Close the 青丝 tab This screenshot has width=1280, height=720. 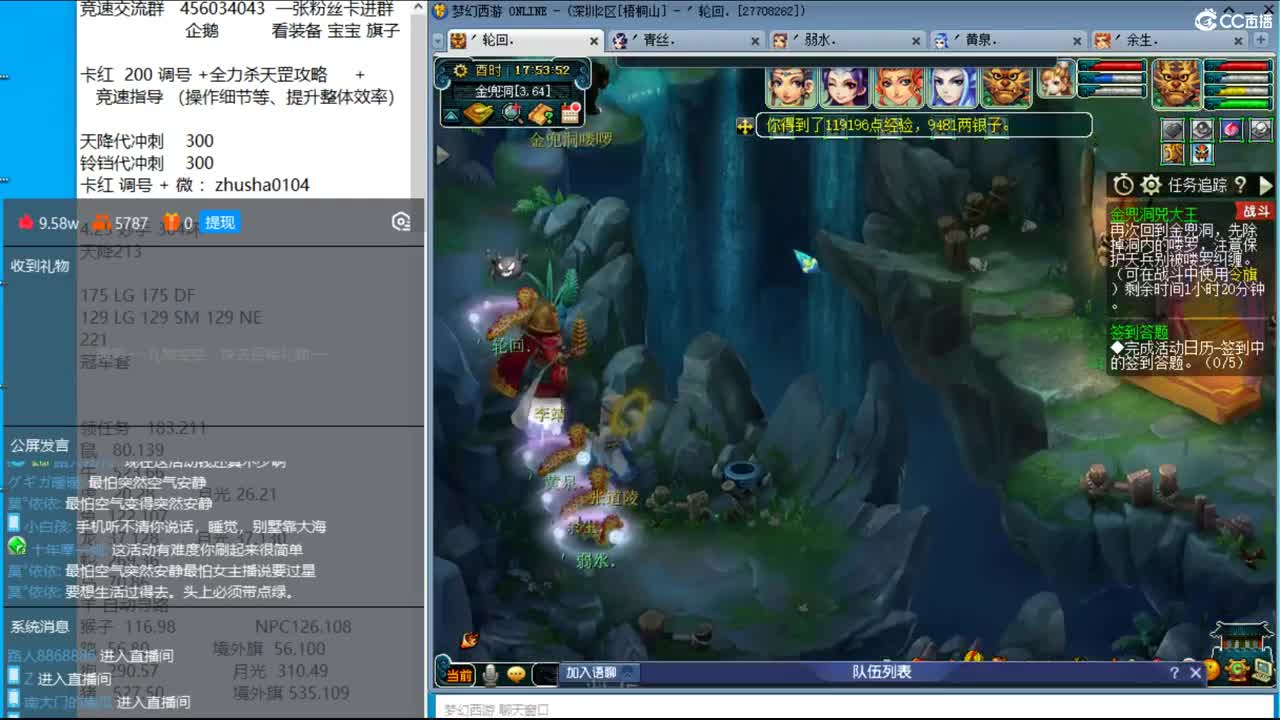coord(755,41)
